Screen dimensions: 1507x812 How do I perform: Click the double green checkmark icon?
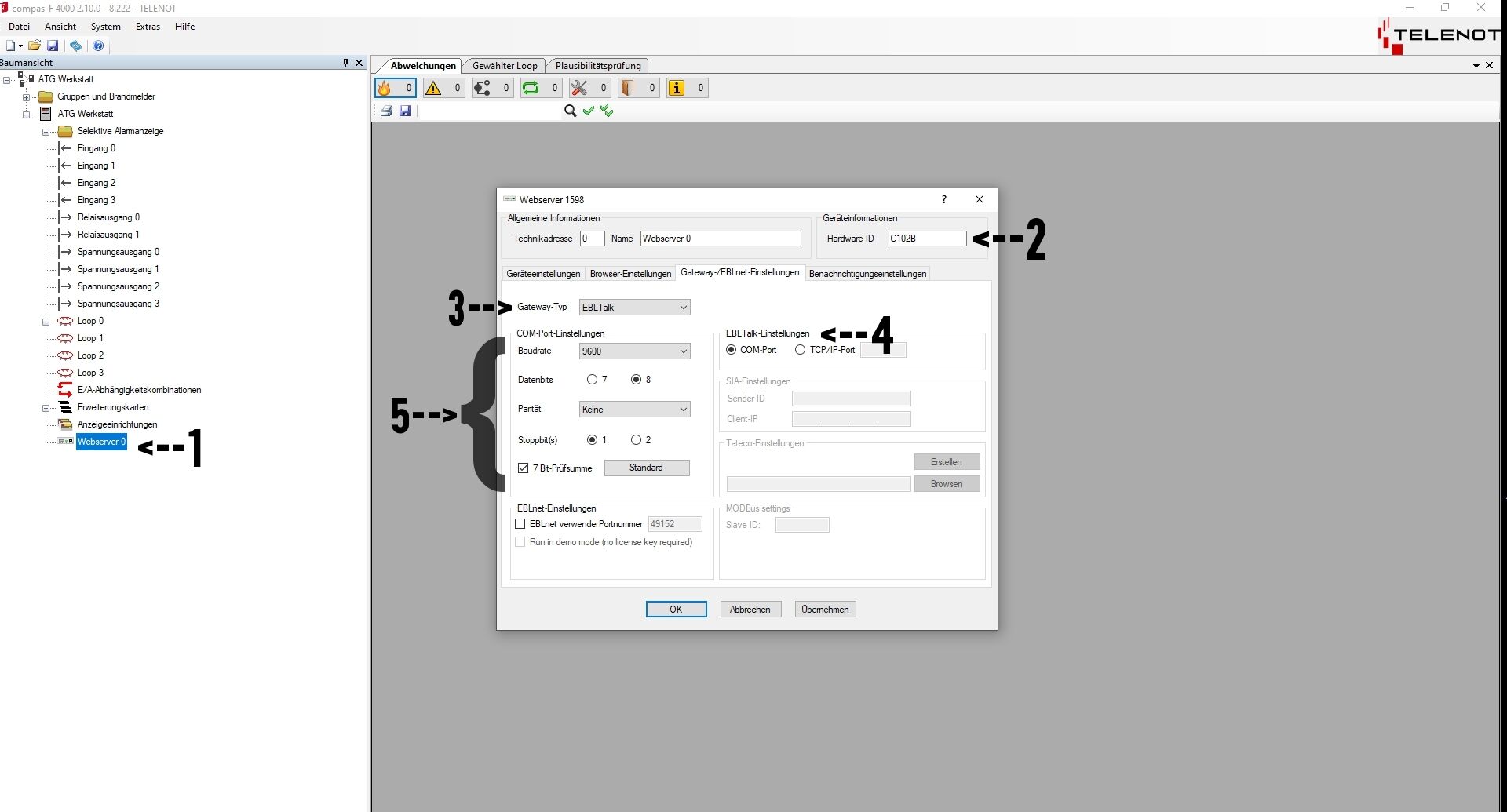[607, 111]
